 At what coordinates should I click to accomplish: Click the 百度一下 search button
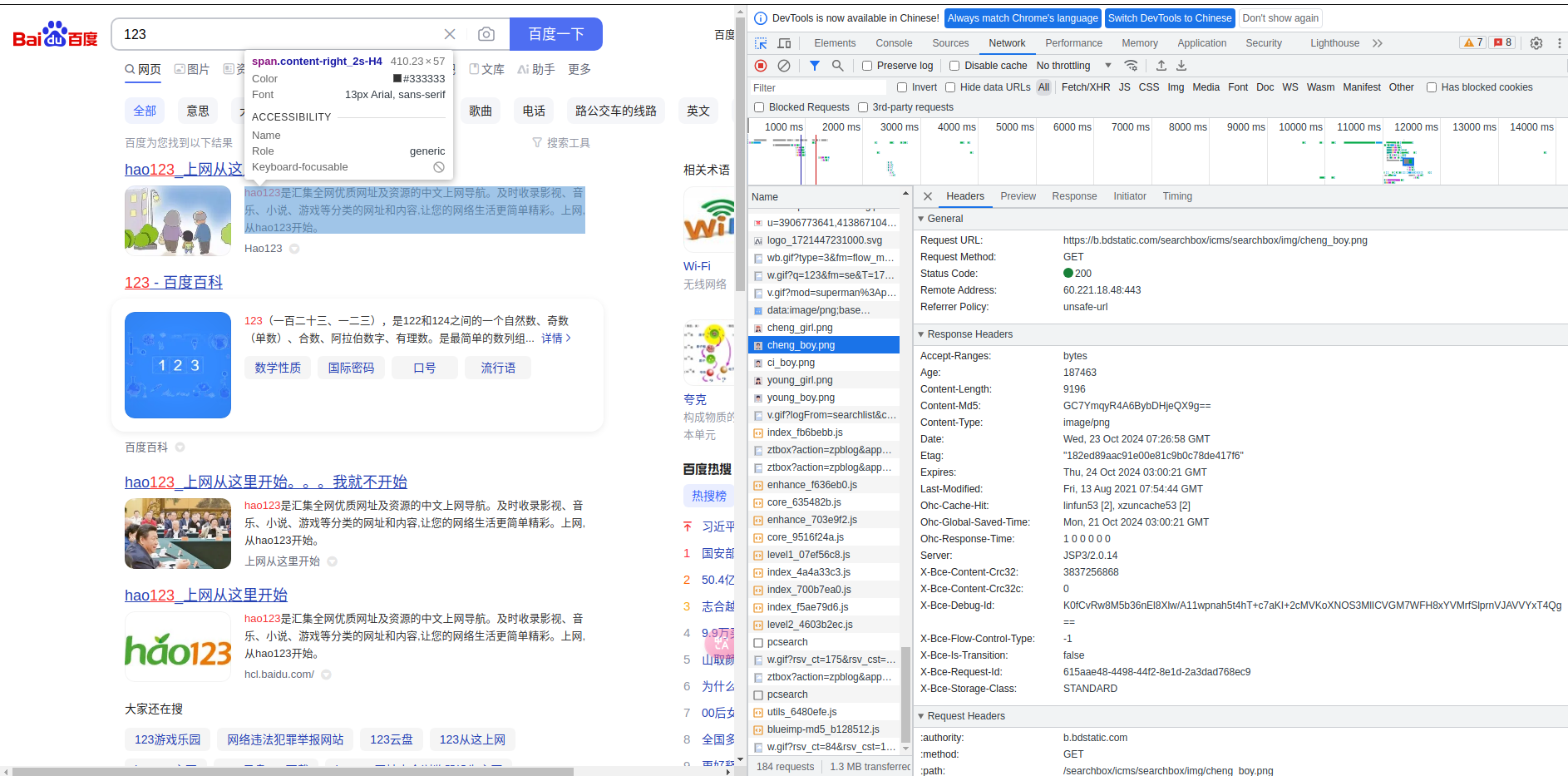[555, 34]
